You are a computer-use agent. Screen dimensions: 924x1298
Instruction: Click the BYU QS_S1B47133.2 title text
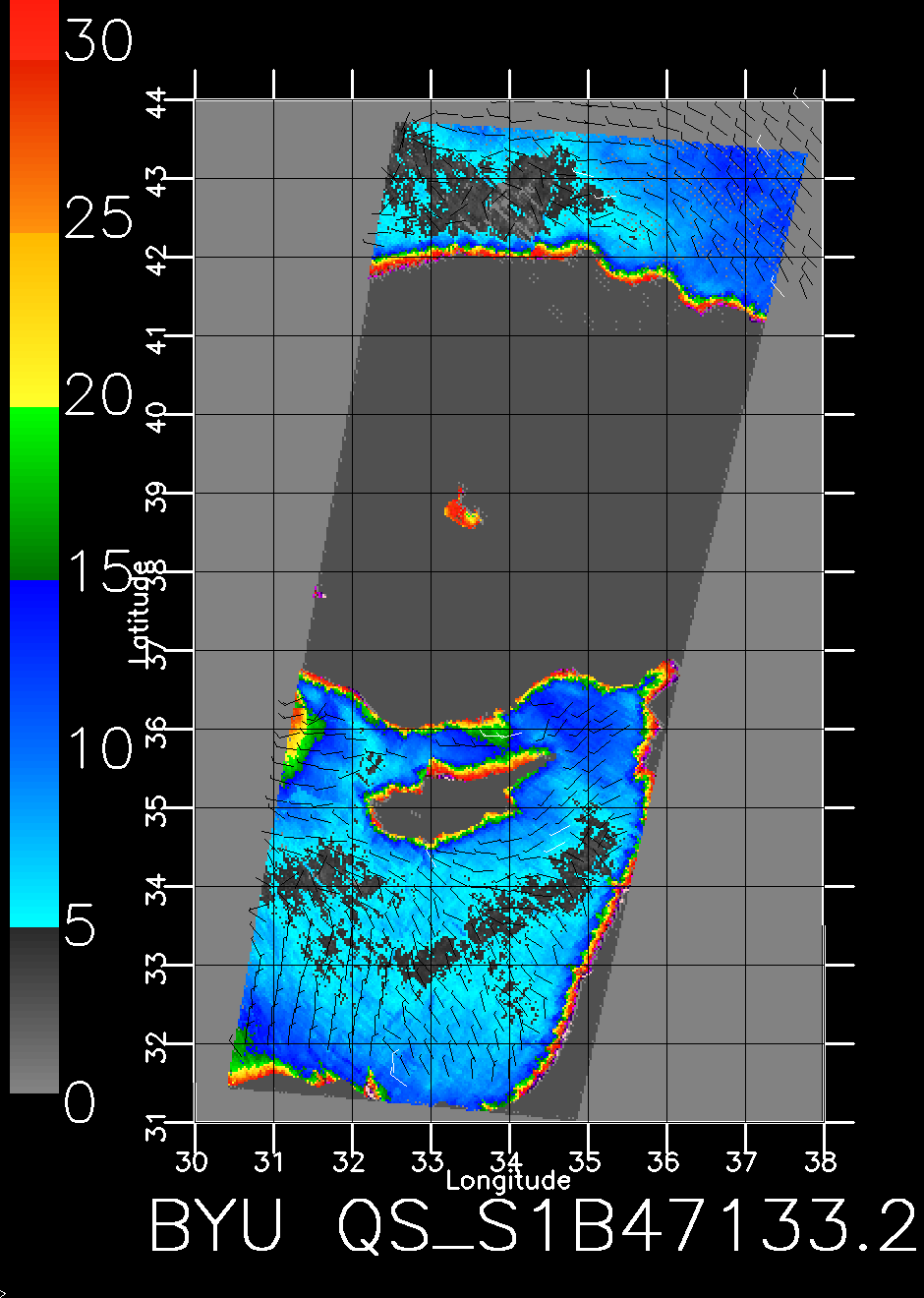coord(532,1225)
